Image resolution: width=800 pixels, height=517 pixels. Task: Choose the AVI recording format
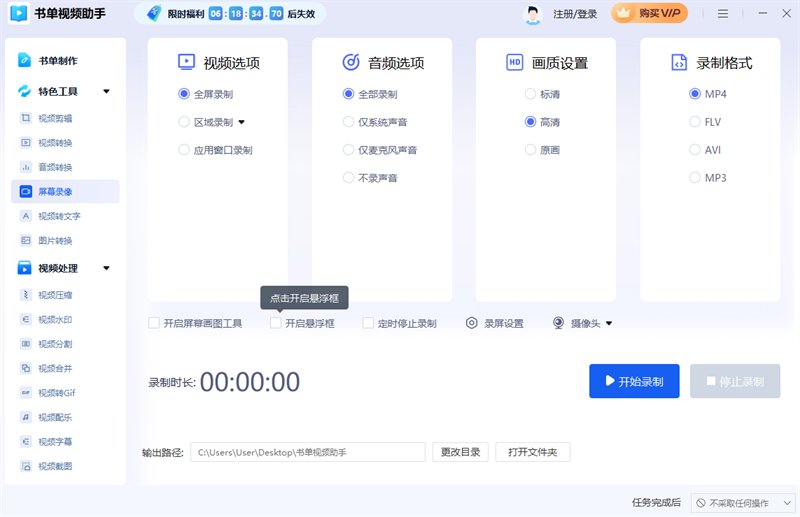tap(695, 150)
